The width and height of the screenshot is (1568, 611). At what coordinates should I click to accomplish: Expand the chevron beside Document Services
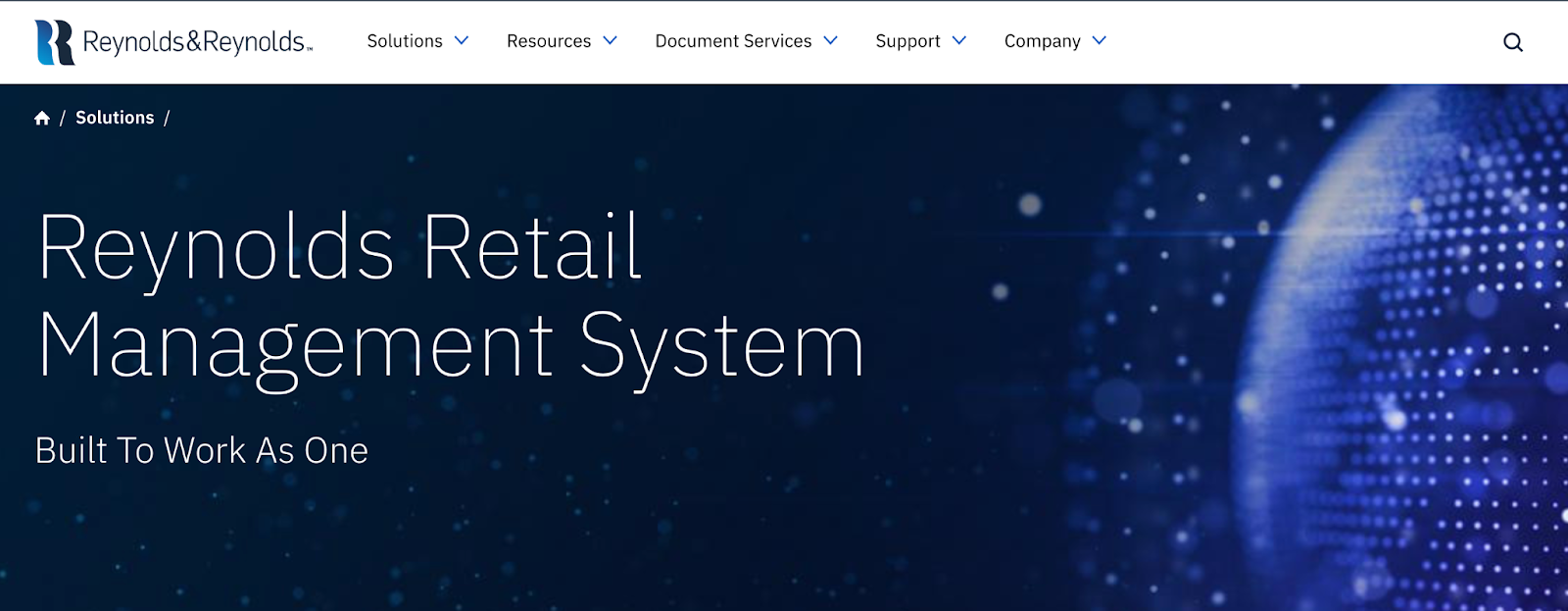(831, 41)
